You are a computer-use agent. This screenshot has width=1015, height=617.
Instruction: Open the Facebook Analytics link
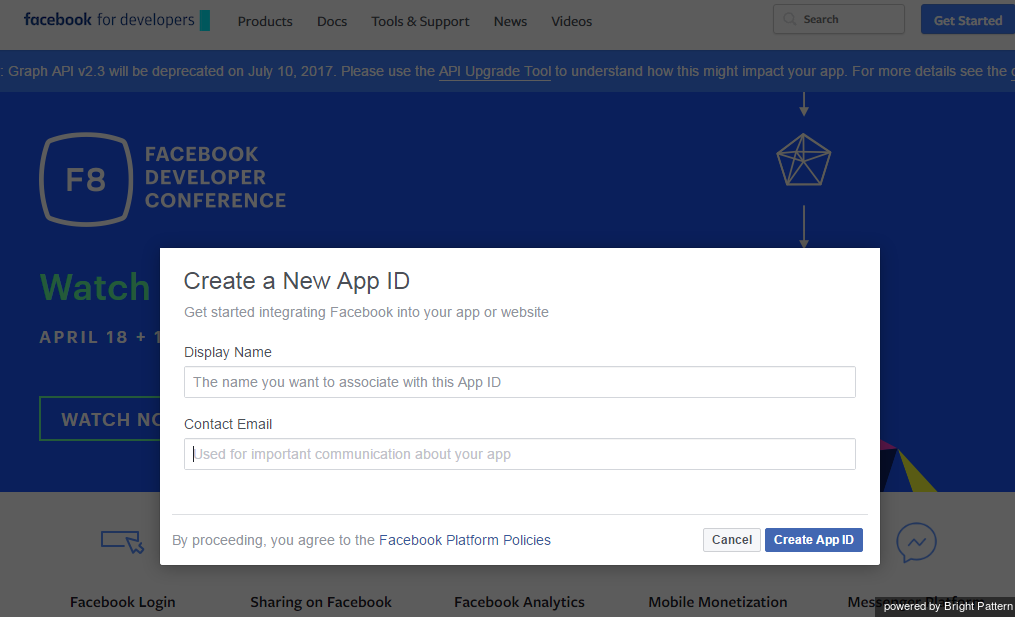pos(519,602)
